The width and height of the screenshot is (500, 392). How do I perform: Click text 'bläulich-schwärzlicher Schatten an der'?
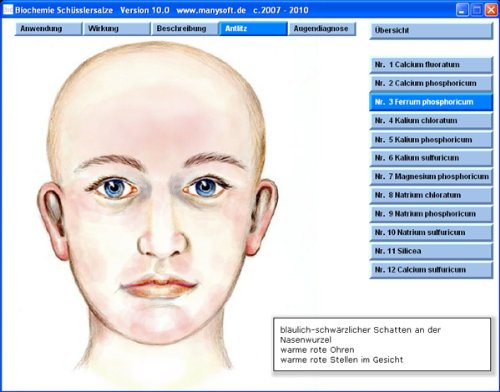[360, 330]
